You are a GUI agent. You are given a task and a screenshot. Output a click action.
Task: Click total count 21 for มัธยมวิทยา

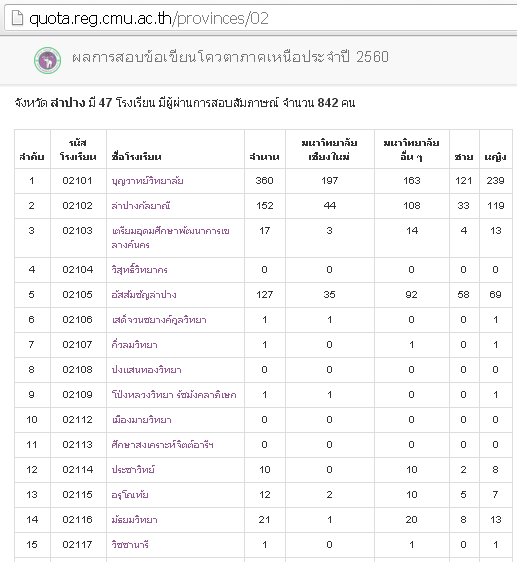[265, 520]
